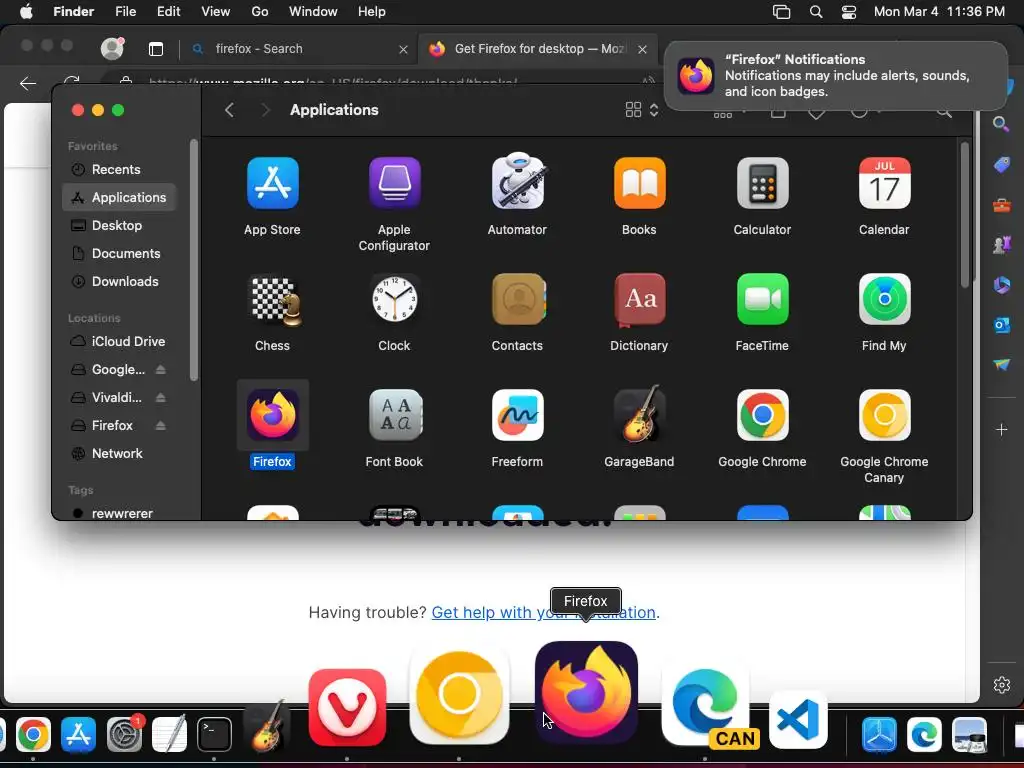The width and height of the screenshot is (1024, 768).
Task: Open Spotlight search in menu bar
Action: (x=816, y=12)
